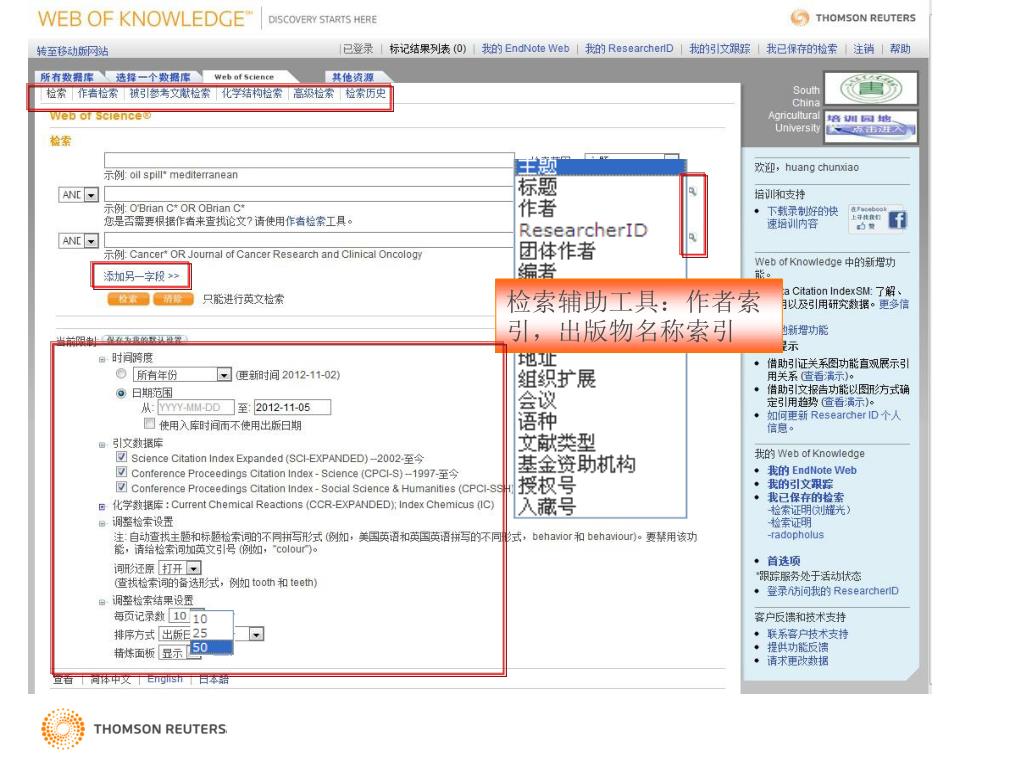Open the 被引参考文献检索 sub-tab

pos(170,93)
